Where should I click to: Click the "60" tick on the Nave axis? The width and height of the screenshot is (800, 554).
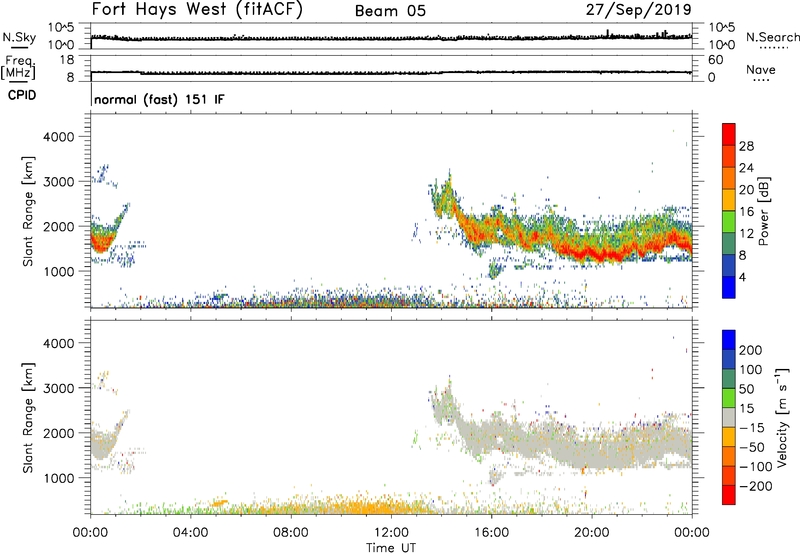click(x=715, y=60)
